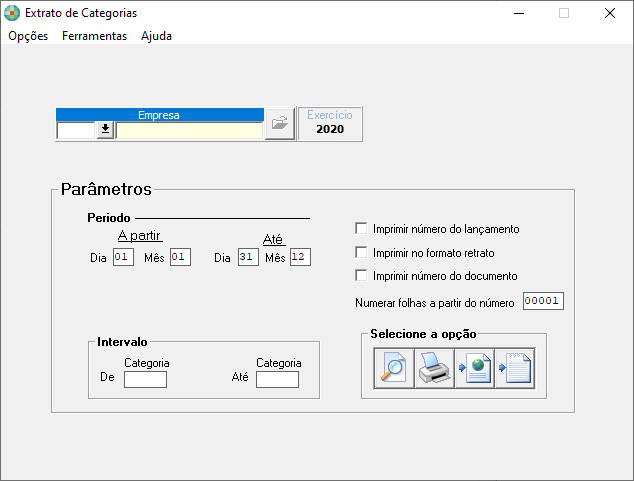Enable Imprimir número do lançamento
This screenshot has width=634, height=481.
[362, 229]
